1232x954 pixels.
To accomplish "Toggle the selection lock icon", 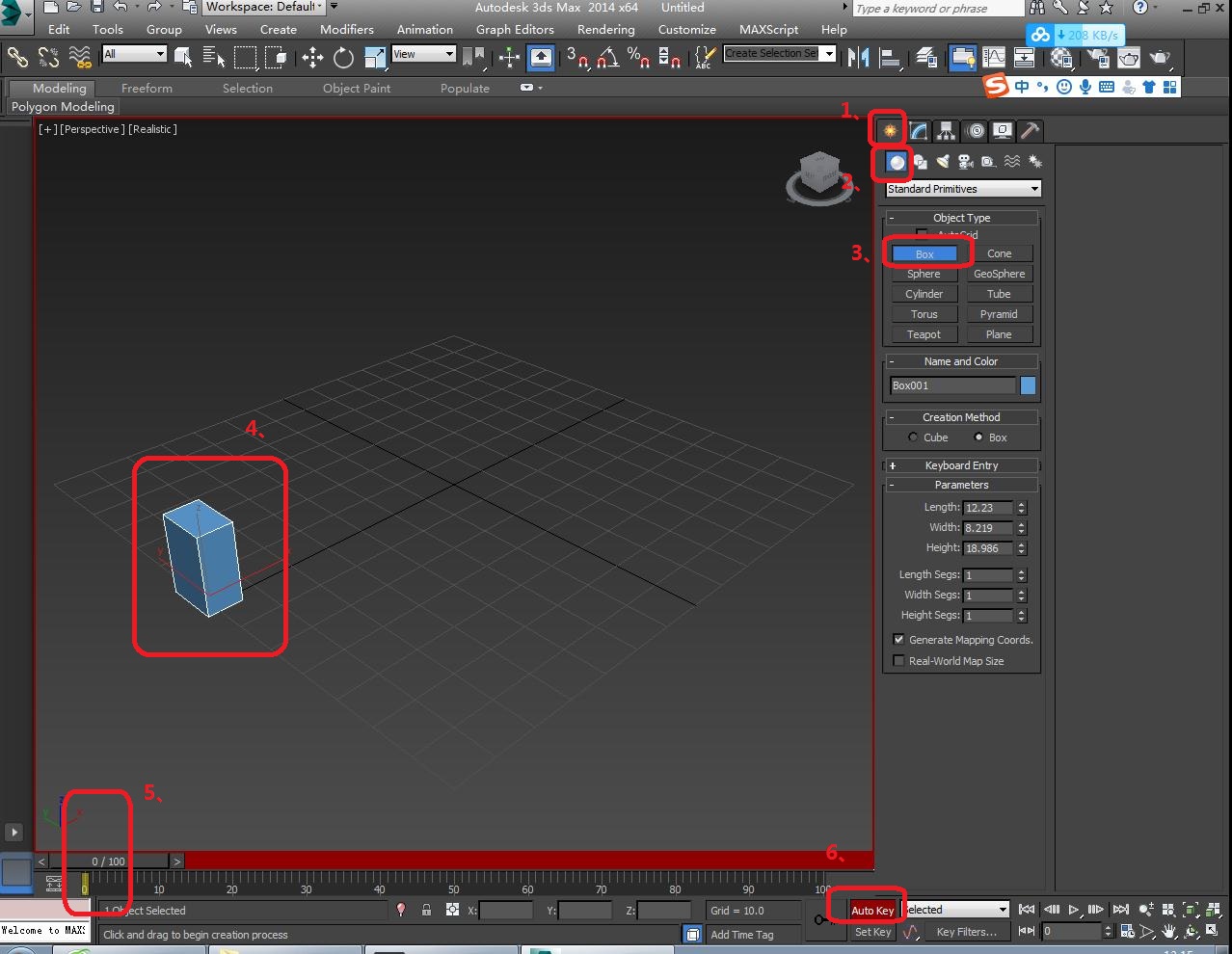I will click(x=426, y=910).
